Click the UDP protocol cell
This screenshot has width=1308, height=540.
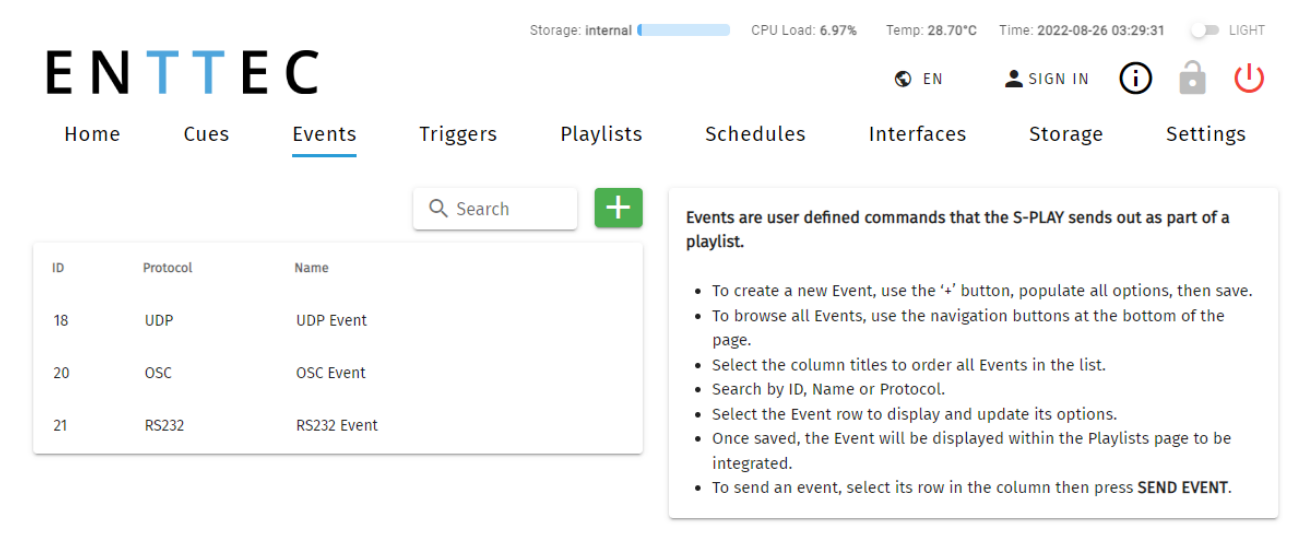point(158,321)
